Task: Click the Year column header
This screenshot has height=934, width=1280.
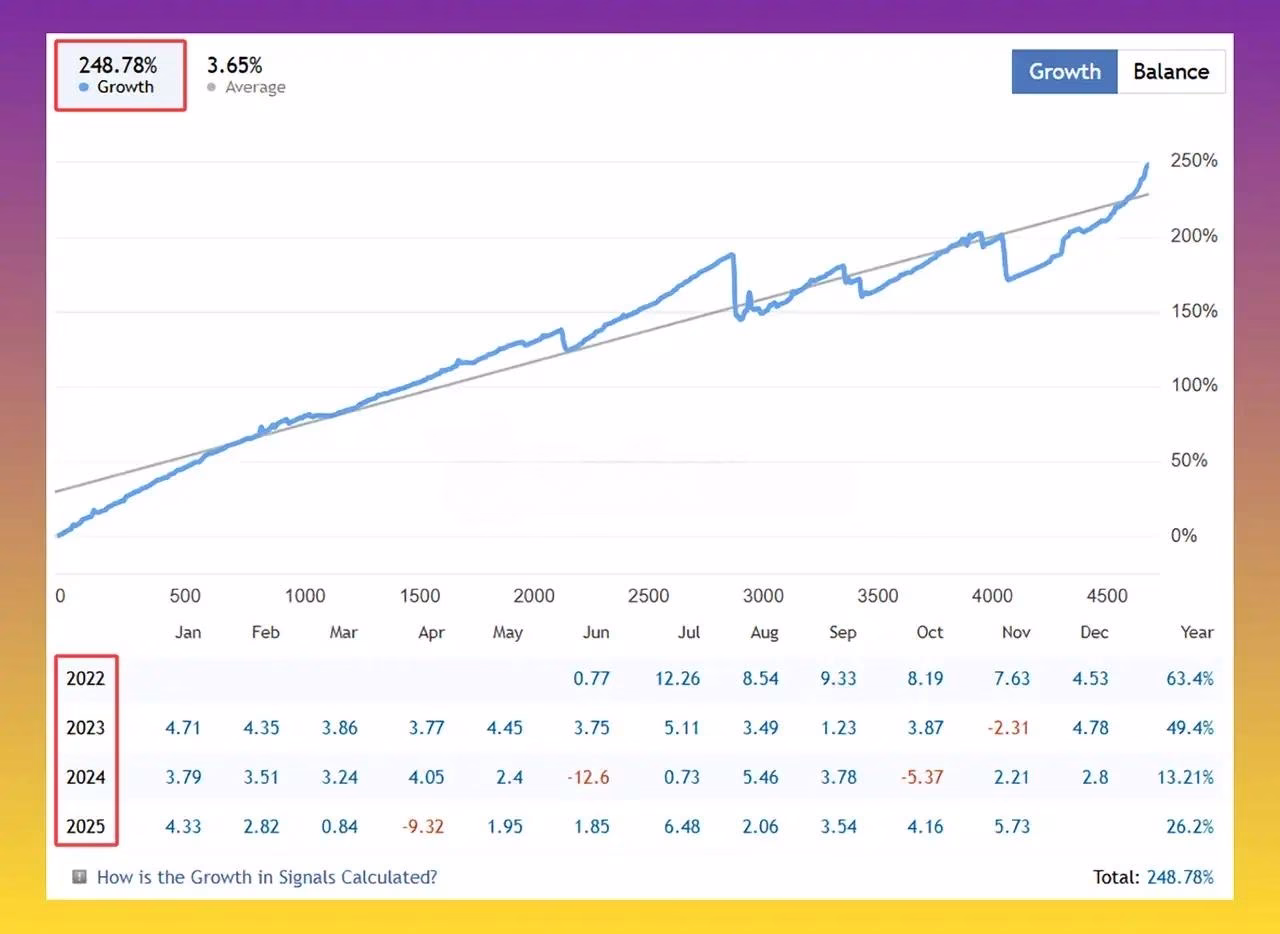Action: coord(1197,632)
